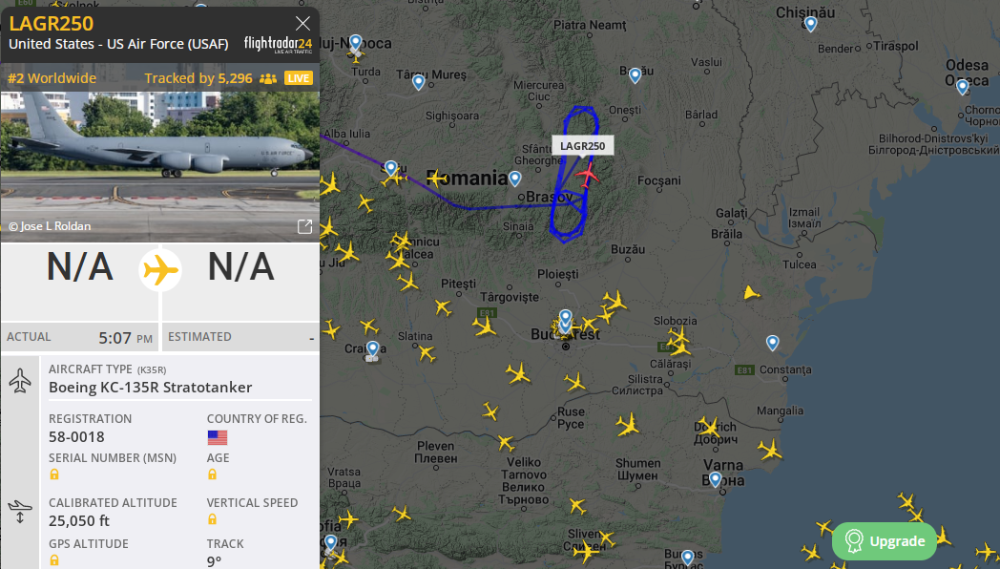Open the KC-135 aircraft photo thumbnail

tap(160, 166)
